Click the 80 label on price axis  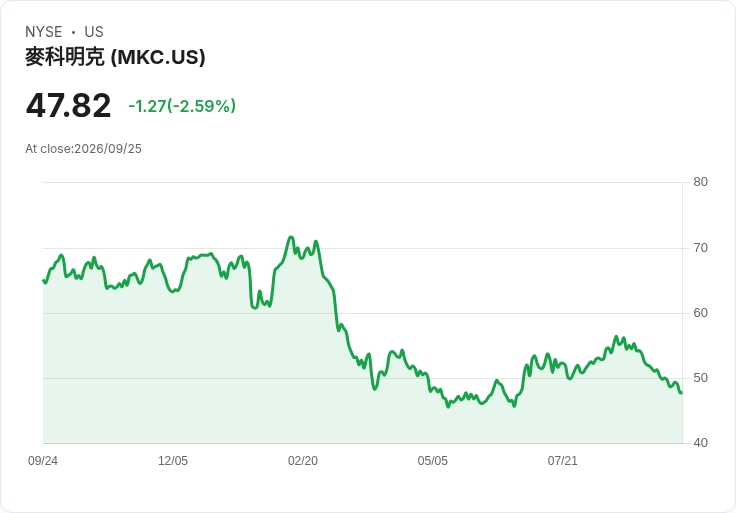click(x=700, y=182)
